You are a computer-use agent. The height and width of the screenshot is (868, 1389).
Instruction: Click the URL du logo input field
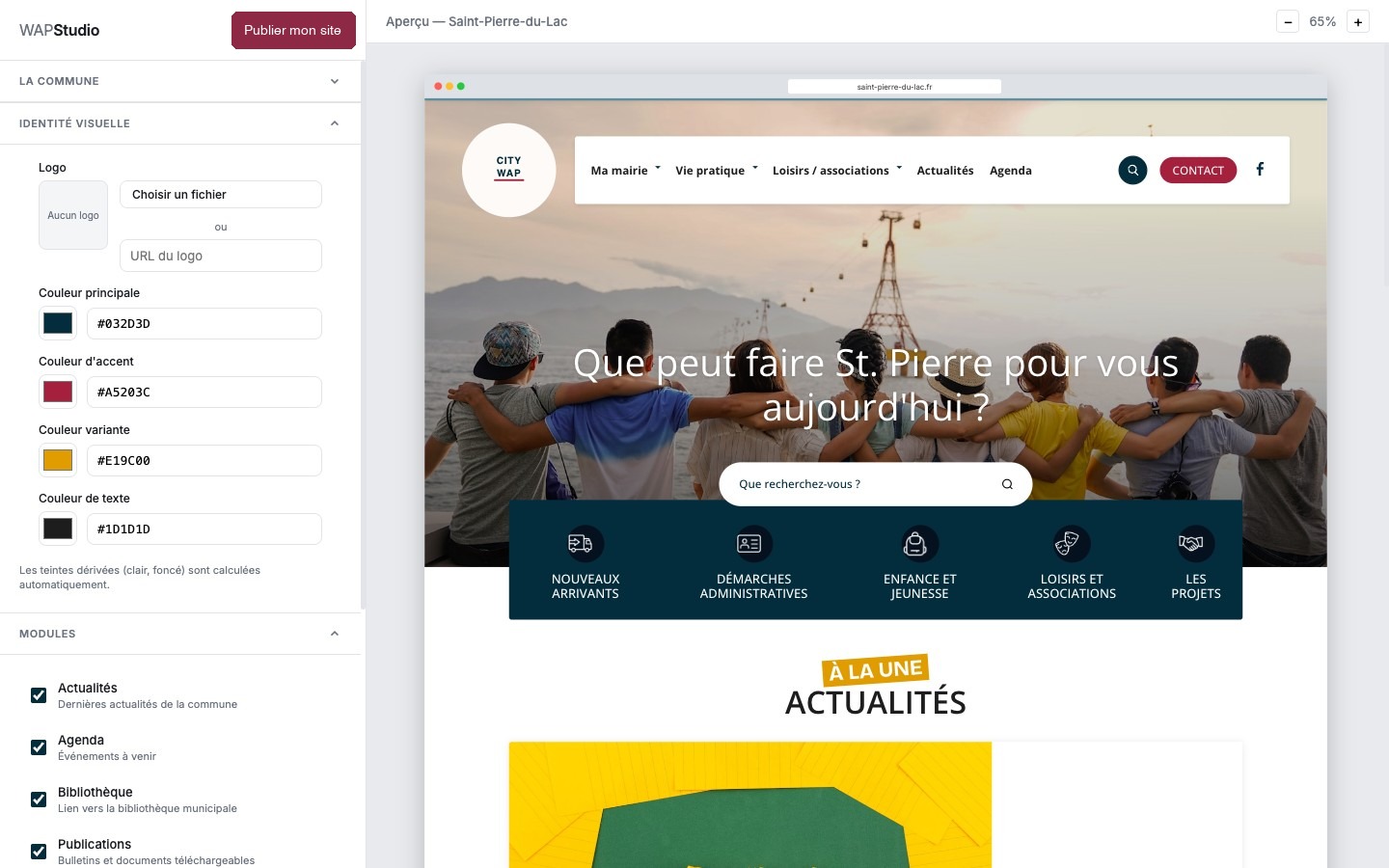[221, 256]
